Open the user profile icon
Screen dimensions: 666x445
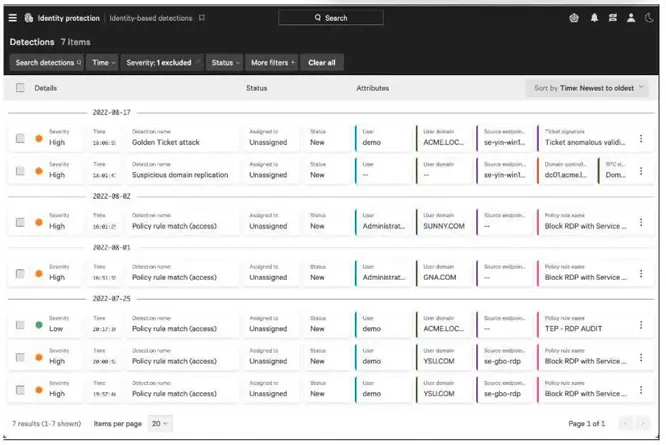(x=631, y=18)
